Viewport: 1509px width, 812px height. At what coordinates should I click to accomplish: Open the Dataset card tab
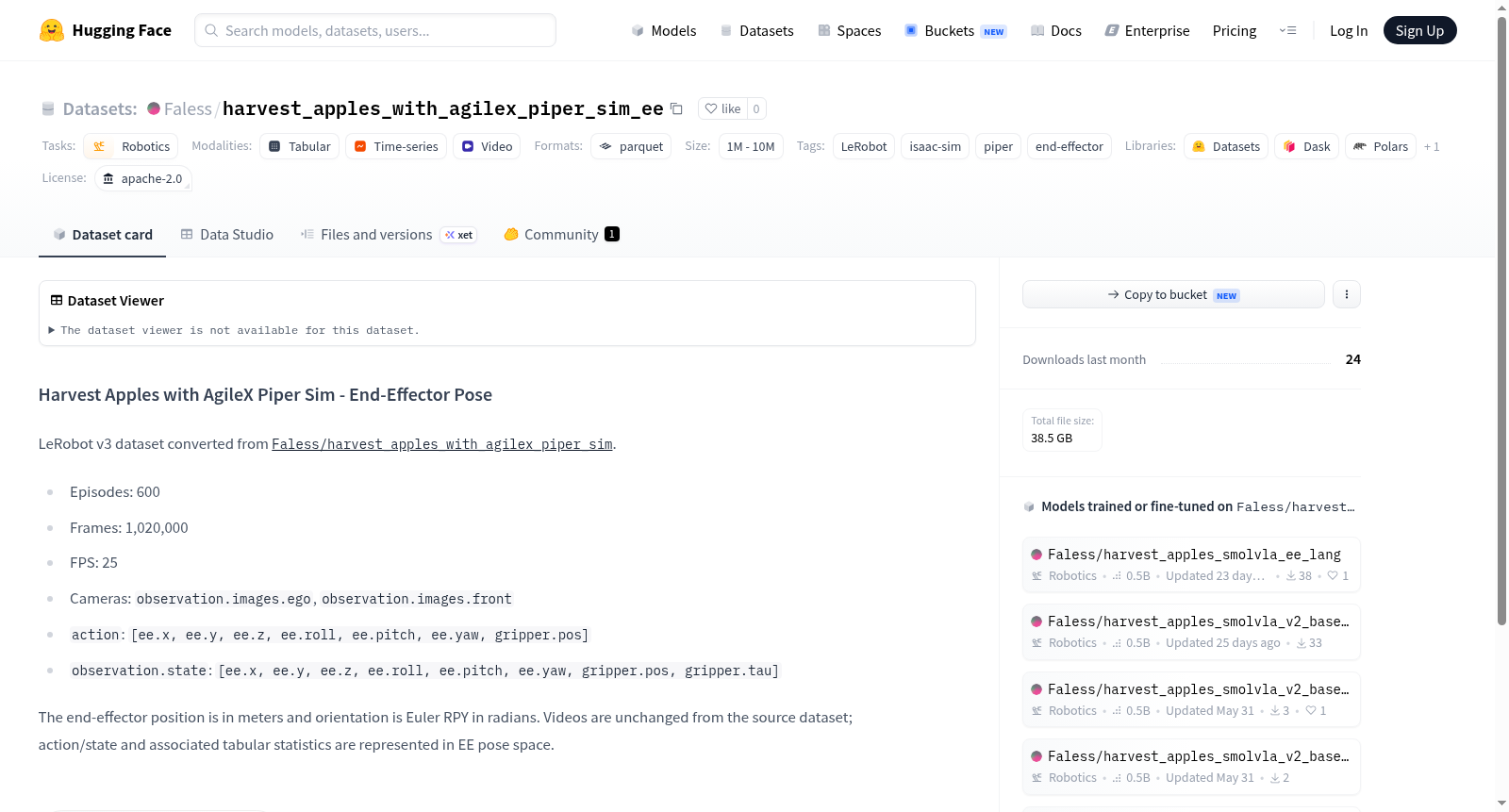point(102,235)
